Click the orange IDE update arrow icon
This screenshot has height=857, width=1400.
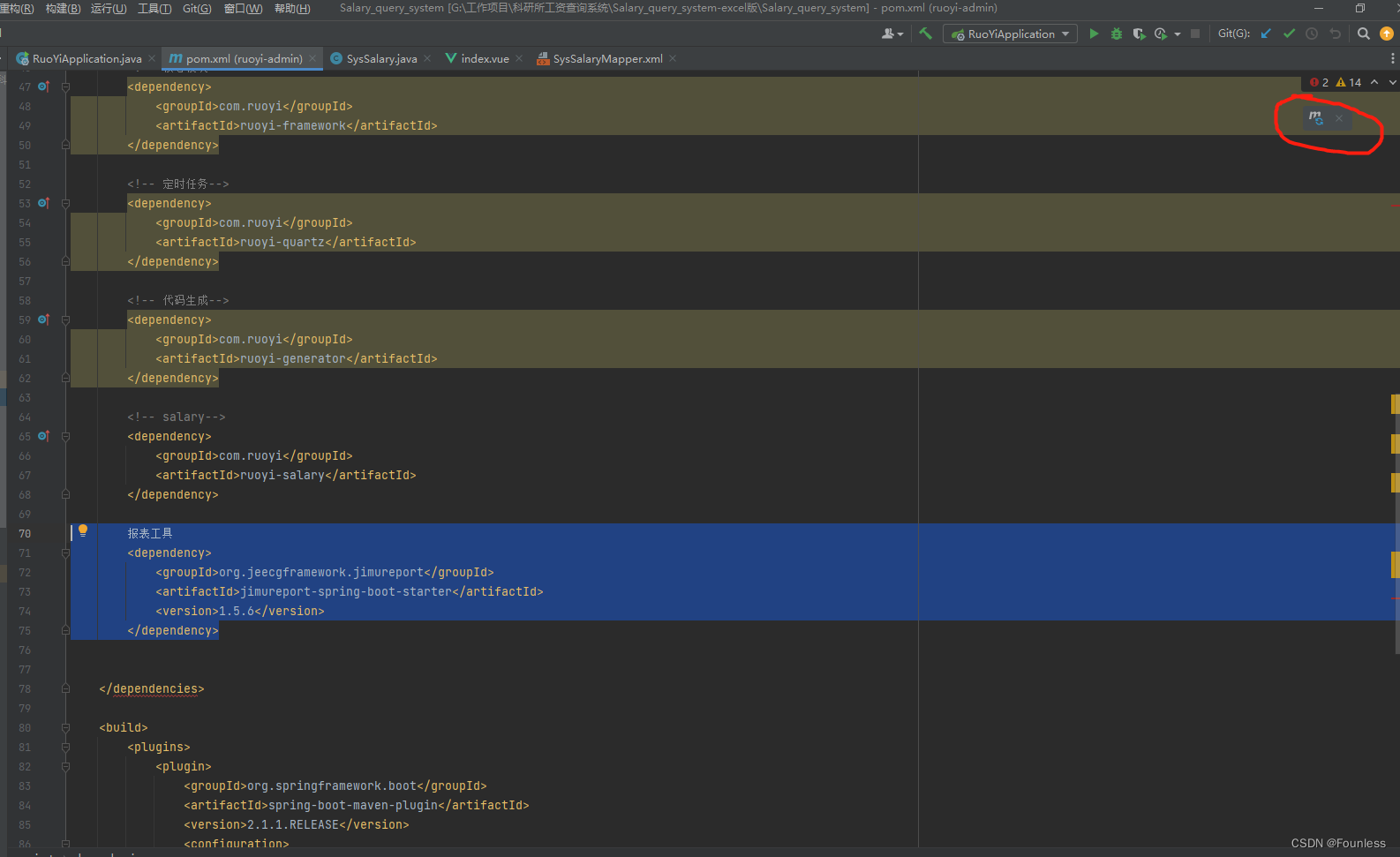[1387, 34]
